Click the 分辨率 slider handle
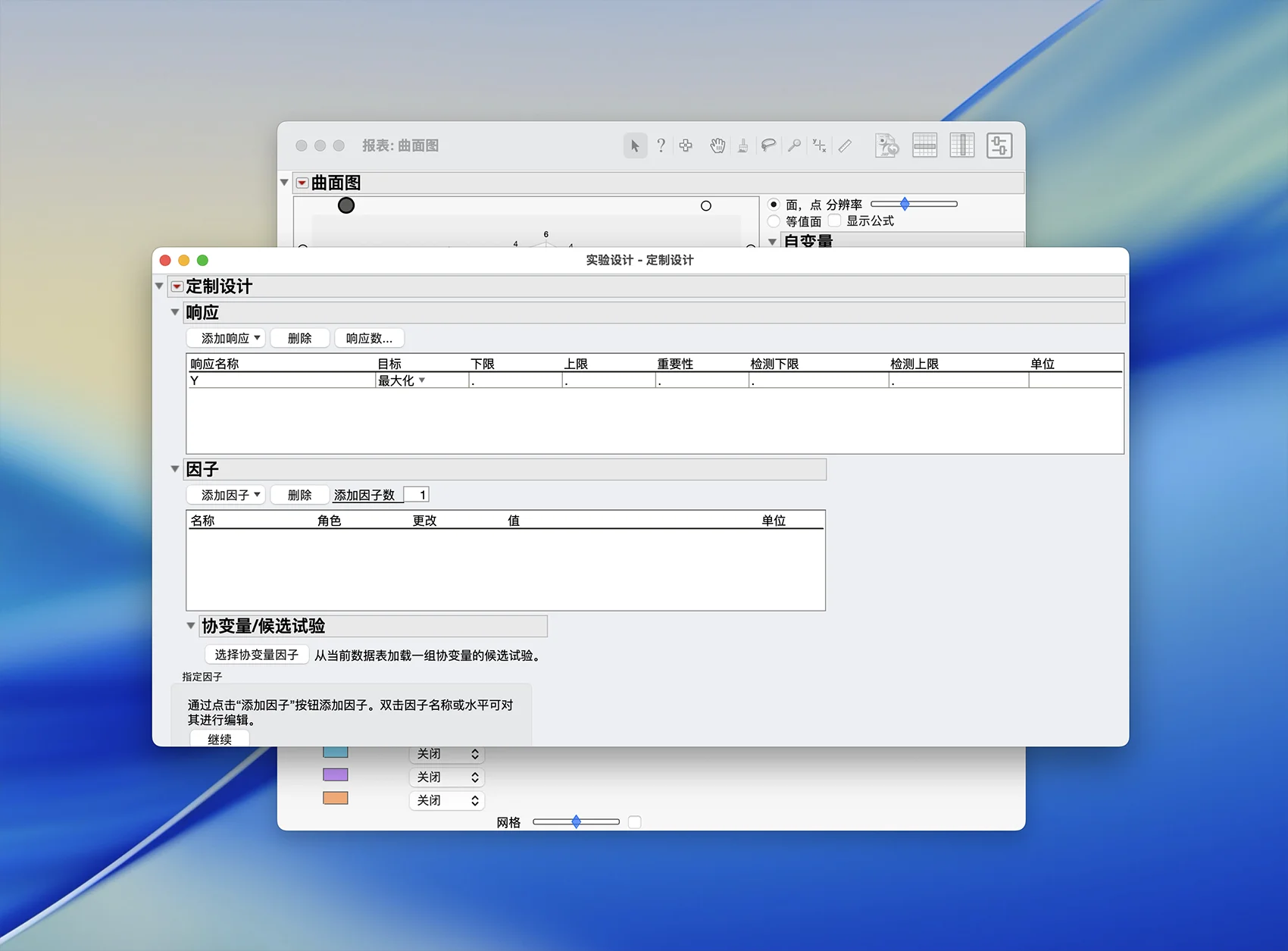This screenshot has height=951, width=1288. pyautogui.click(x=905, y=204)
